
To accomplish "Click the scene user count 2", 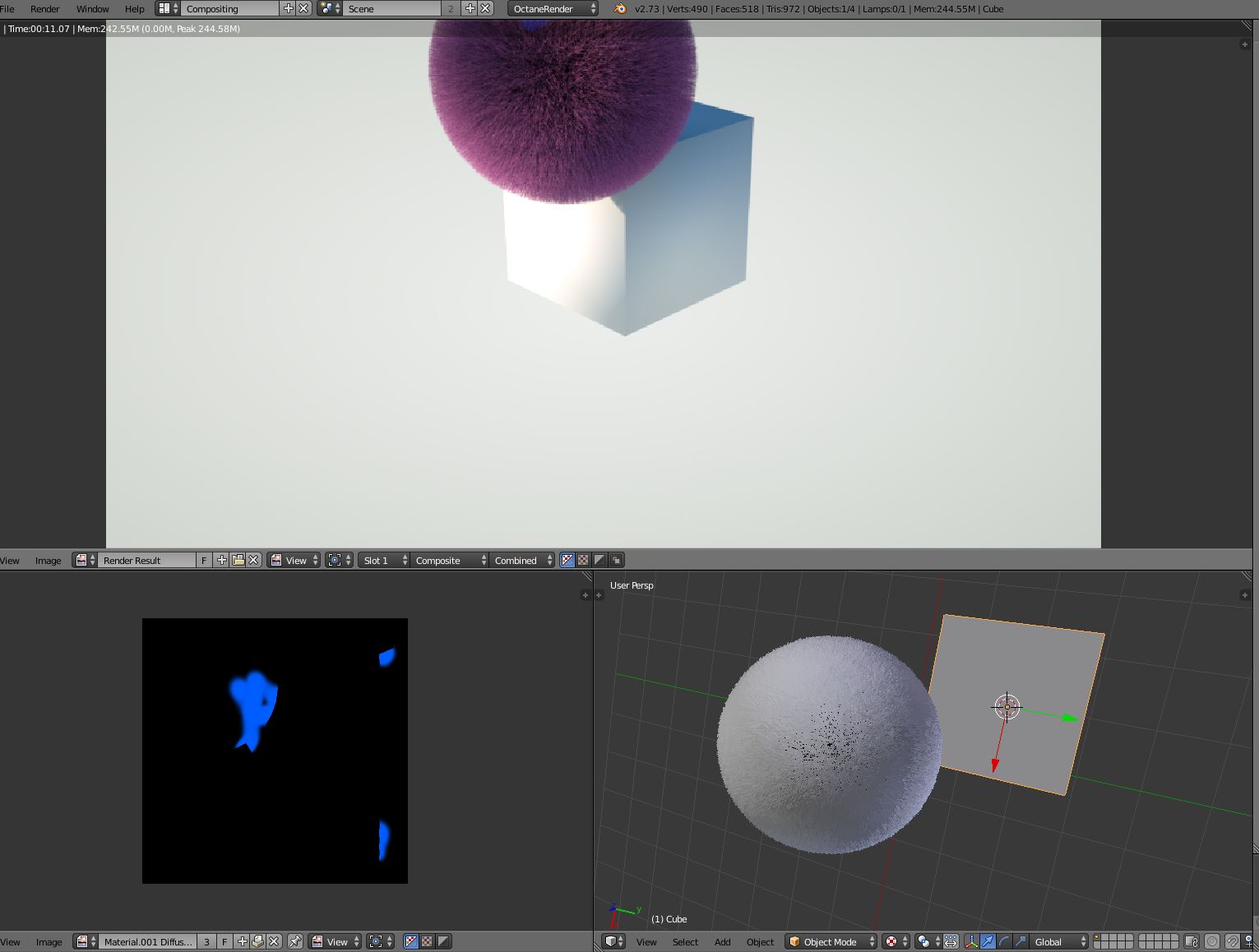I will tap(451, 8).
